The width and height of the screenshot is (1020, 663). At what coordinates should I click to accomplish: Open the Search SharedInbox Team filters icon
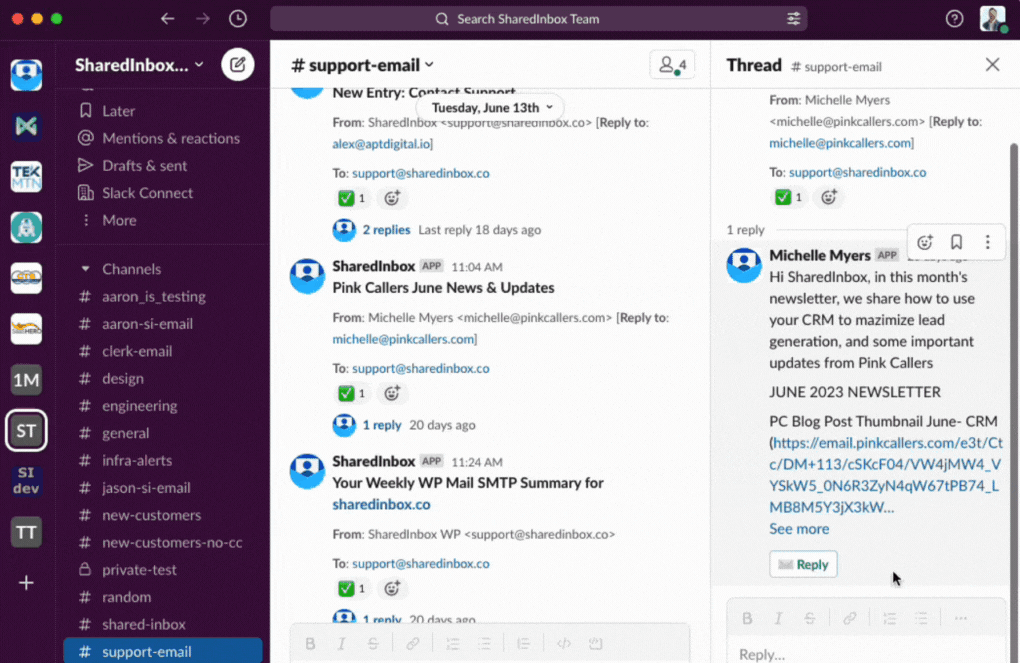pyautogui.click(x=793, y=18)
